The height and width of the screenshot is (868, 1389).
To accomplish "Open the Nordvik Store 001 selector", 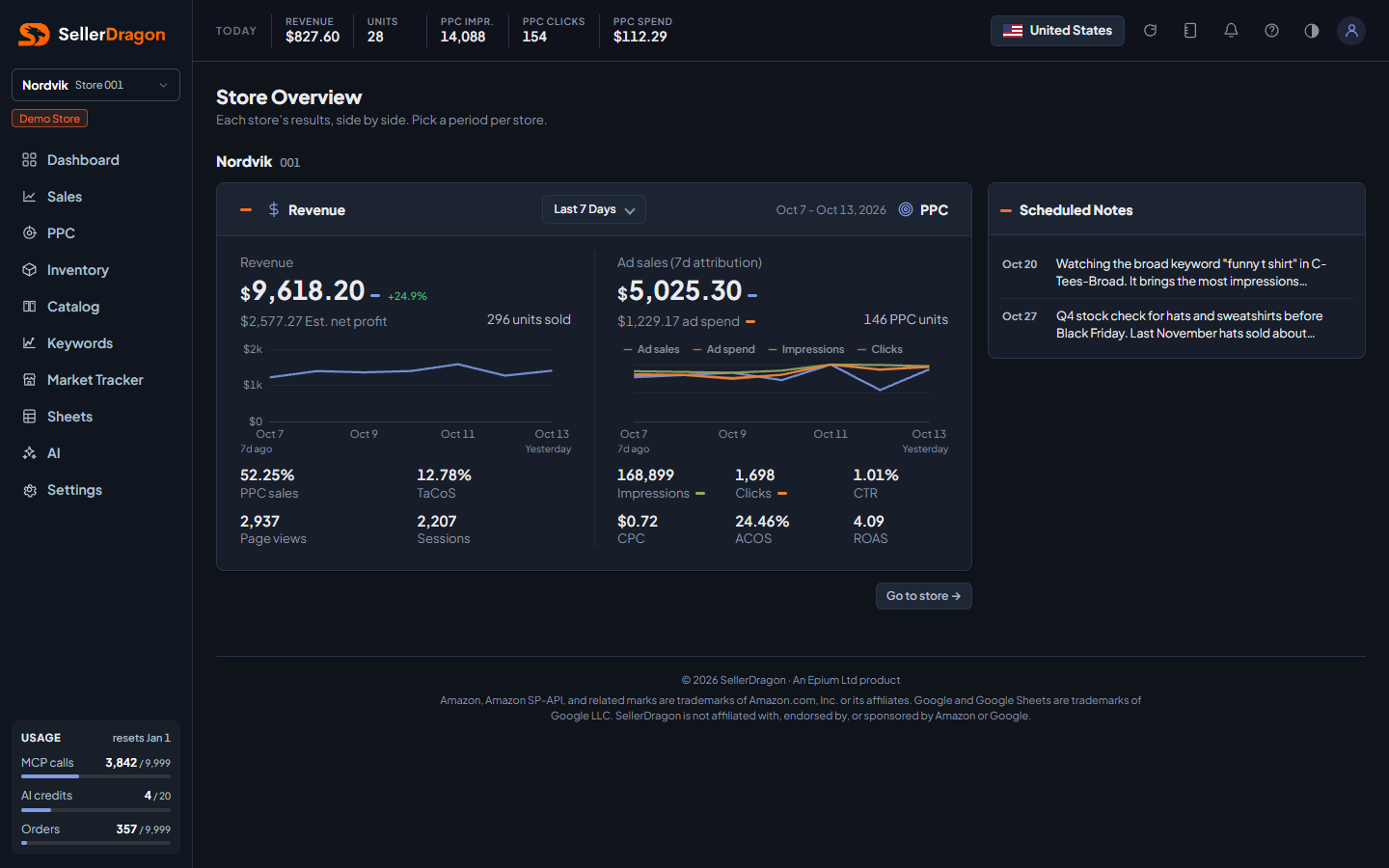I will click(95, 85).
